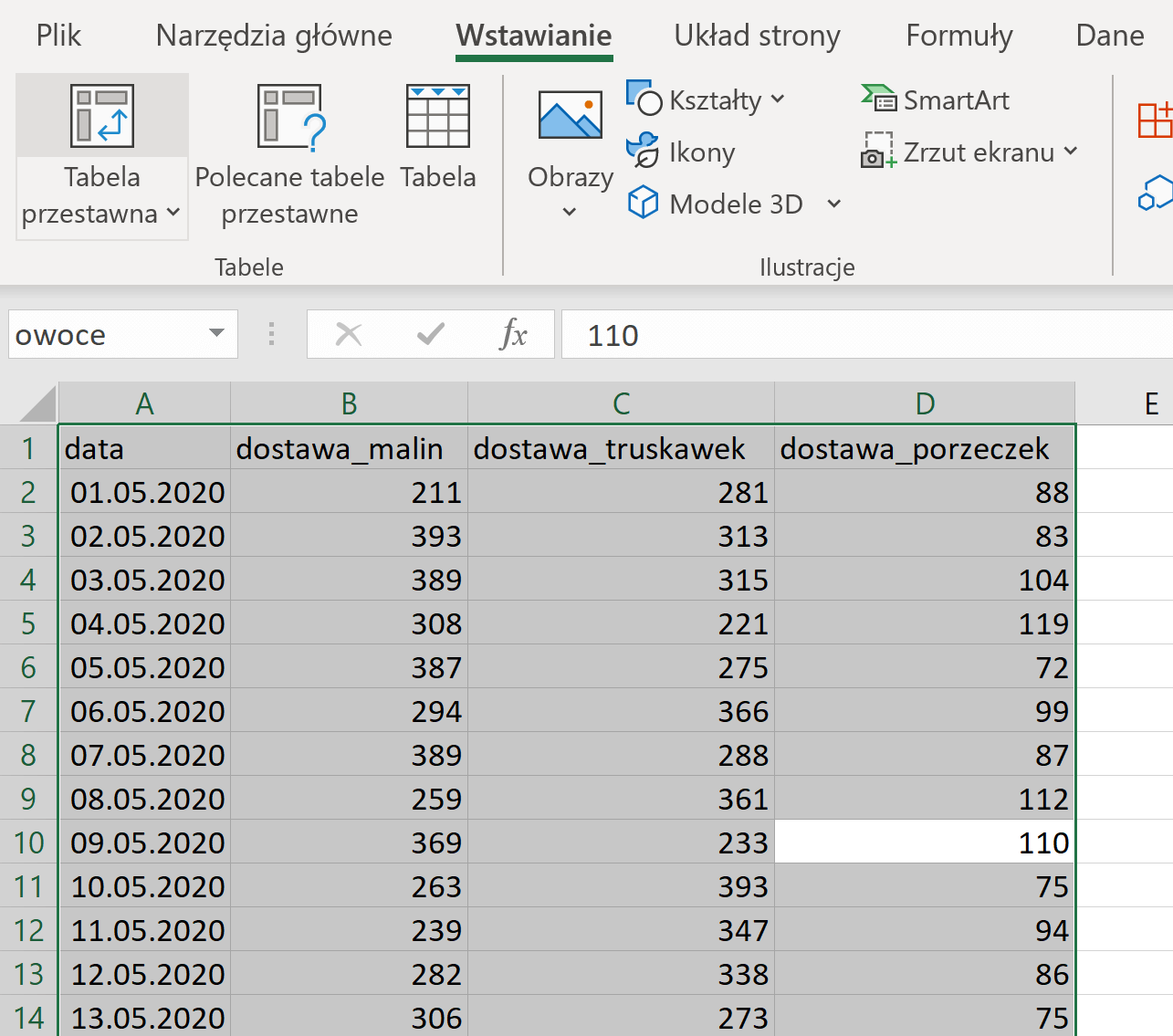Click the Obrazy pictures icon
Image resolution: width=1173 pixels, height=1036 pixels.
pyautogui.click(x=571, y=115)
